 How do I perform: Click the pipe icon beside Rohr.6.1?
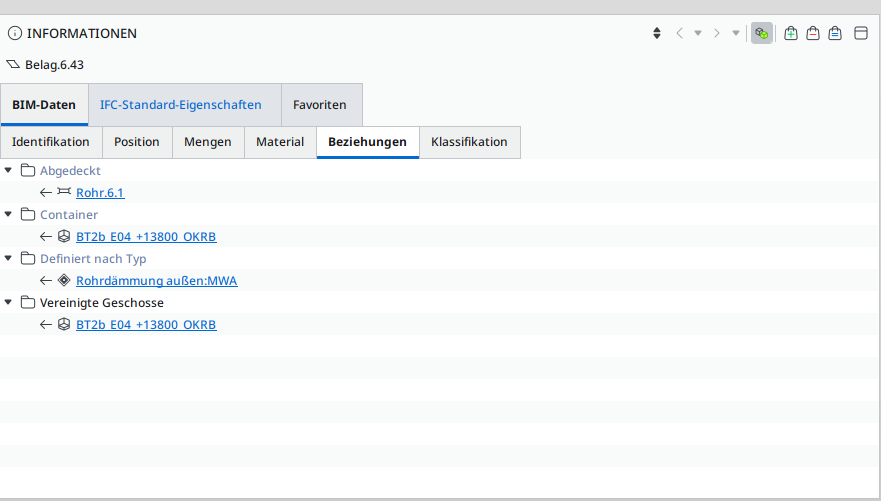pos(64,192)
